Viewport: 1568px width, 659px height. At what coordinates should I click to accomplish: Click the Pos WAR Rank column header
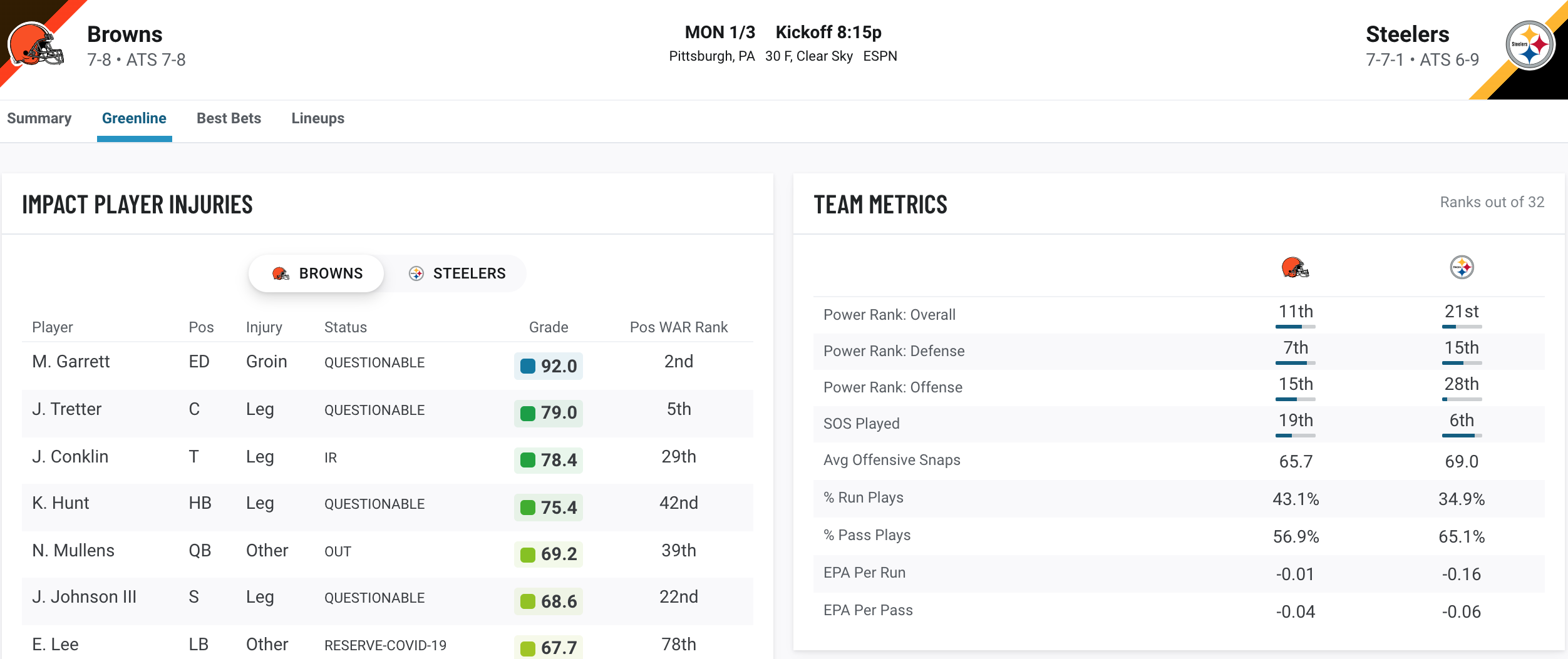point(679,327)
